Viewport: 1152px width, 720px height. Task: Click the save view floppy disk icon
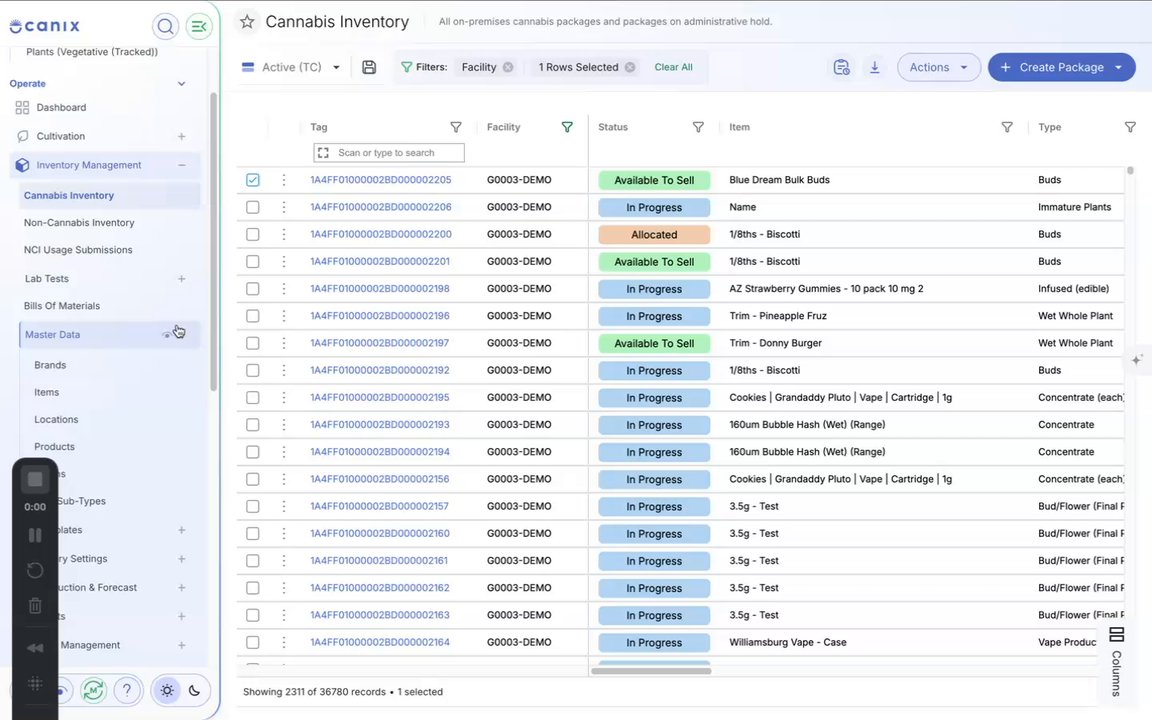pos(369,67)
